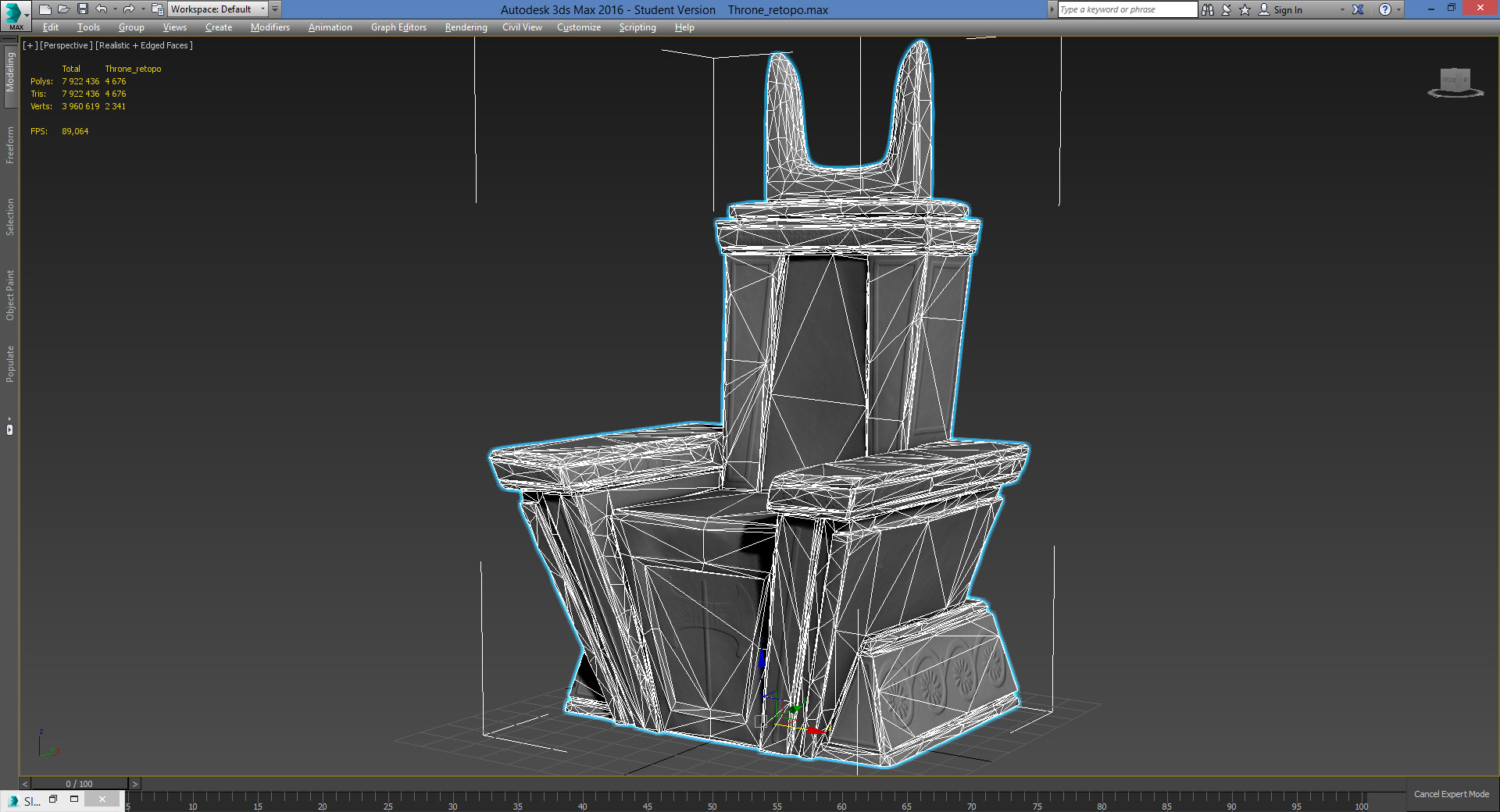The width and height of the screenshot is (1500, 812).
Task: Open the Autodesk Exchange X icon
Action: coord(1358,9)
